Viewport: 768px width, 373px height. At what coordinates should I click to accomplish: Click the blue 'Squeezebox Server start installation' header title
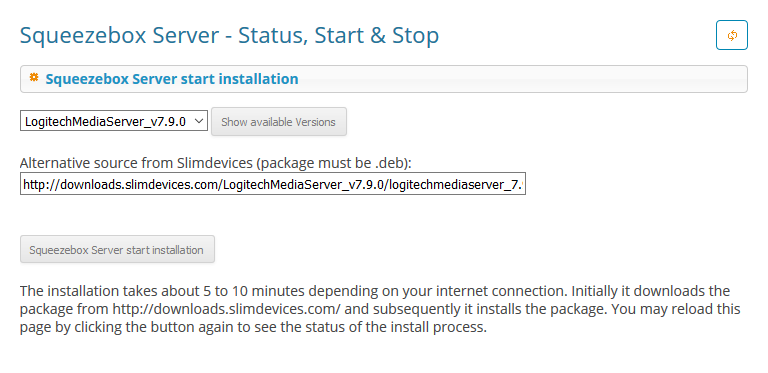coord(172,79)
